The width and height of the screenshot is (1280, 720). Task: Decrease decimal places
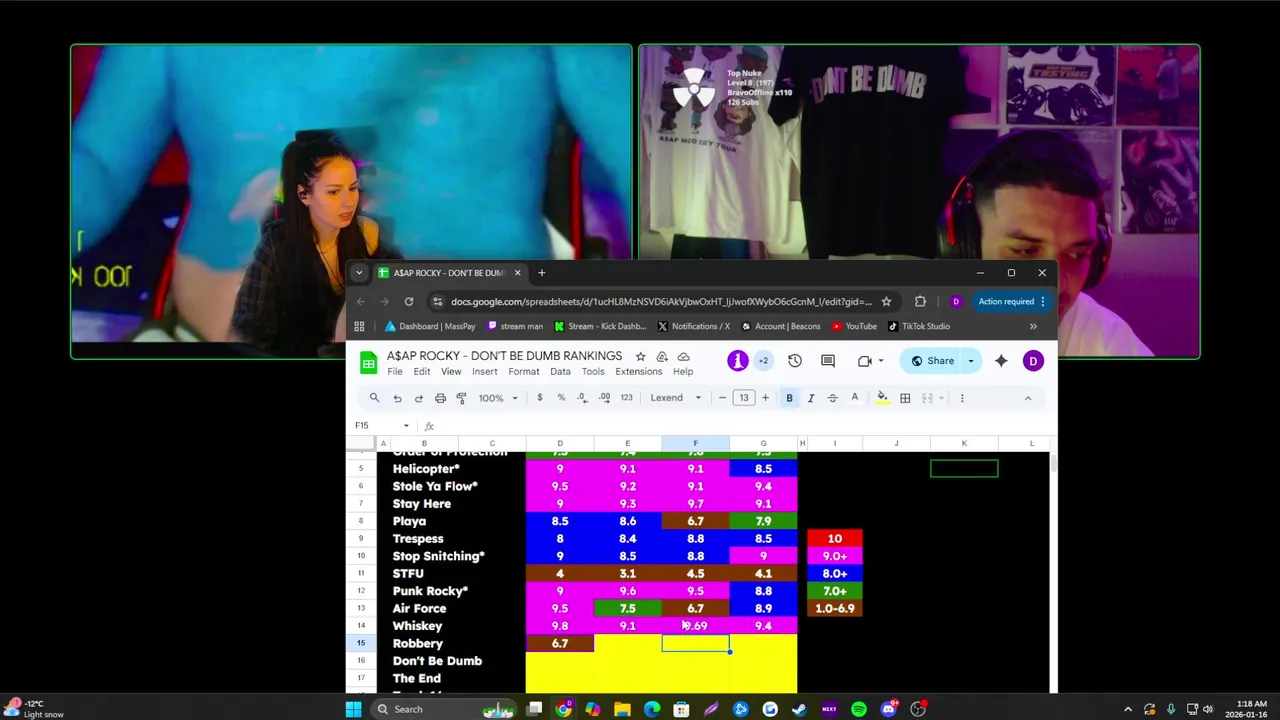click(582, 398)
